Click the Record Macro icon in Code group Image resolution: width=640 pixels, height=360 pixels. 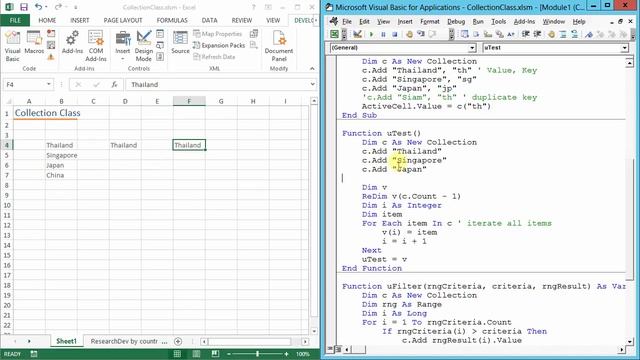pos(51,34)
